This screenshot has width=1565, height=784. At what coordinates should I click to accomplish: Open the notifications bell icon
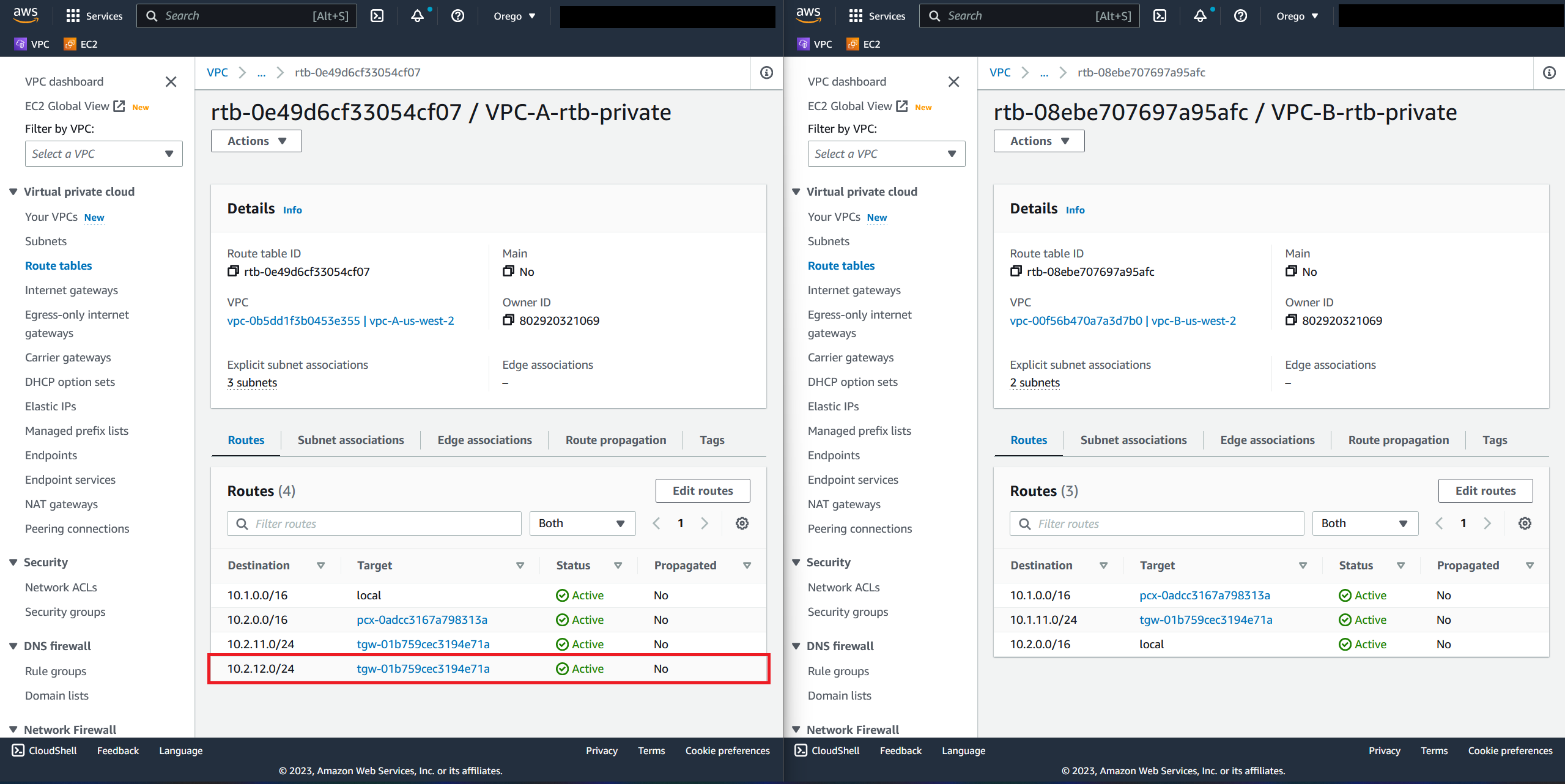pos(416,15)
